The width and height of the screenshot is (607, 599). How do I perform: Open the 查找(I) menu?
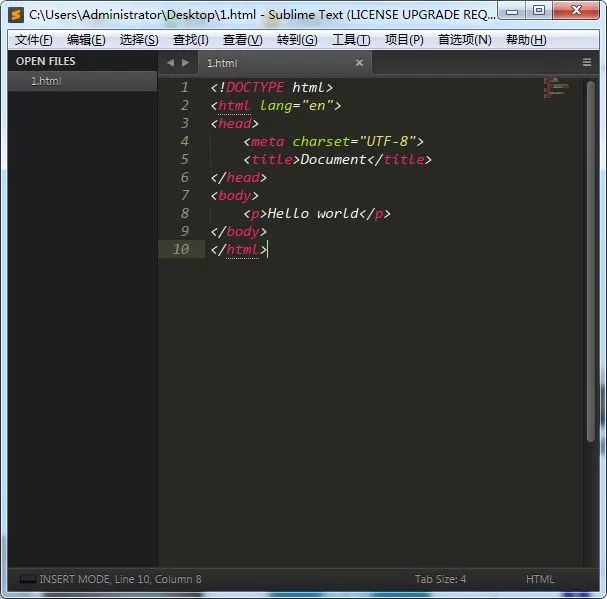[x=190, y=40]
